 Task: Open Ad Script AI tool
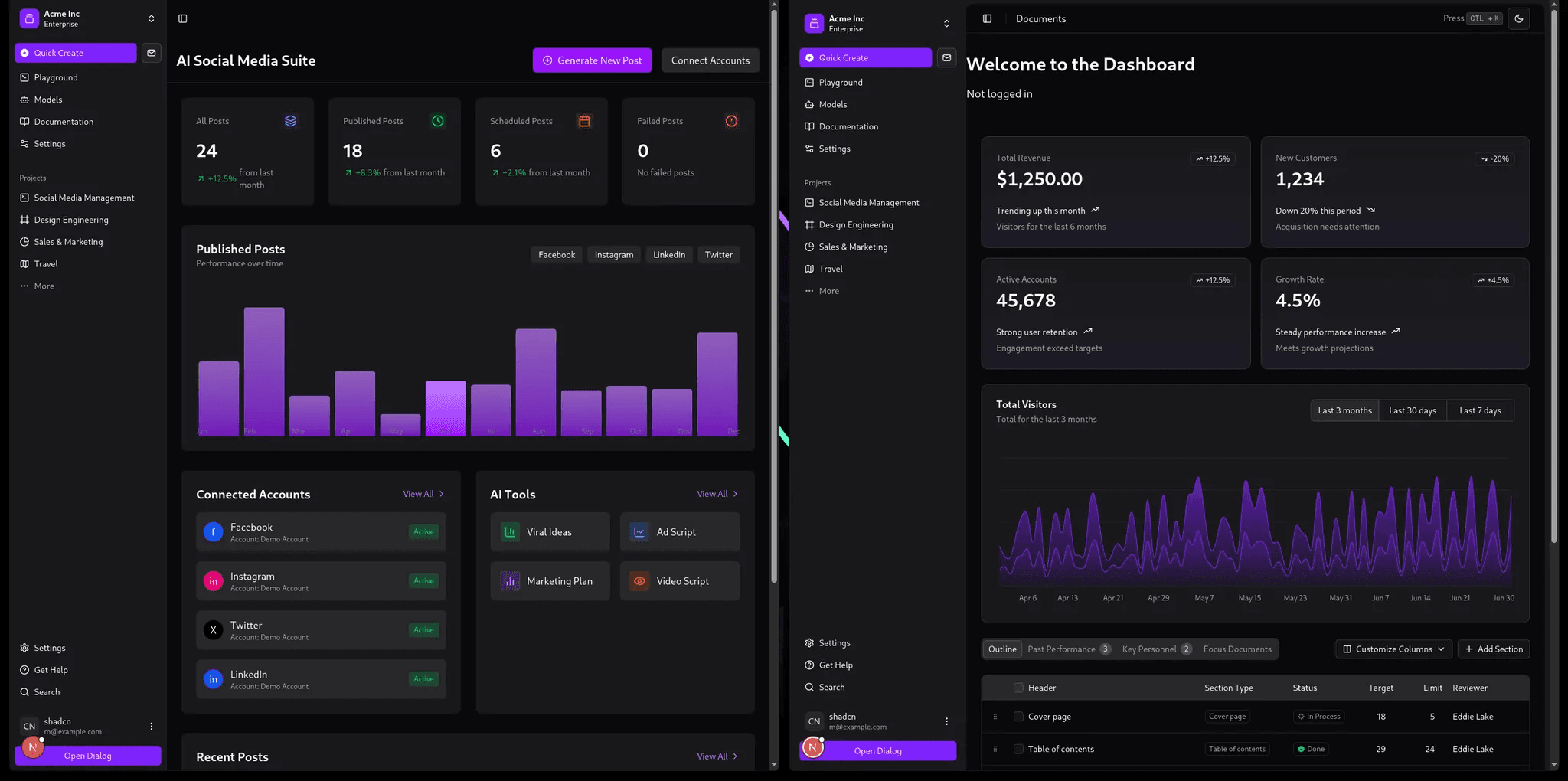680,532
